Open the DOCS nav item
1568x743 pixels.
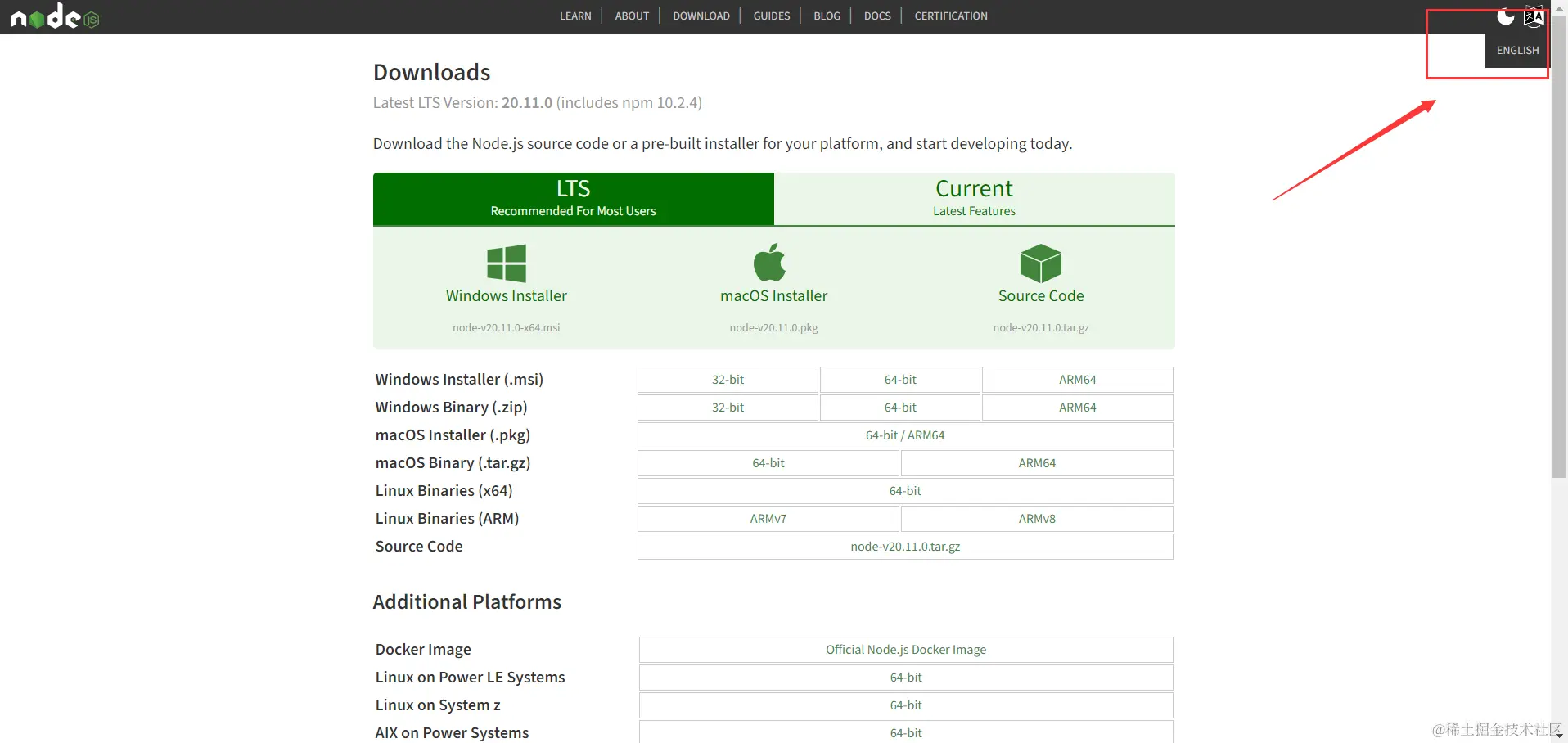(877, 16)
